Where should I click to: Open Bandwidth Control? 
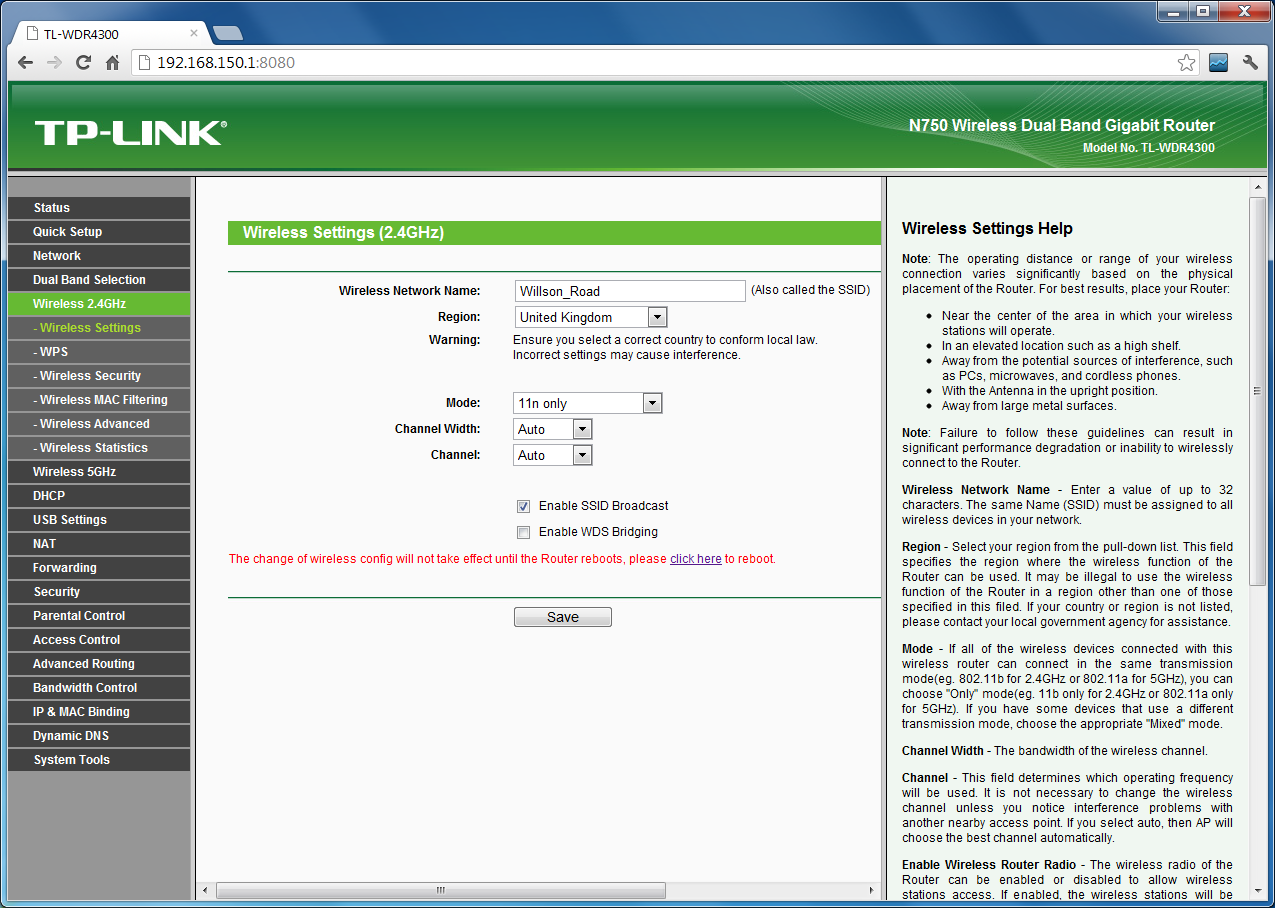[98, 688]
